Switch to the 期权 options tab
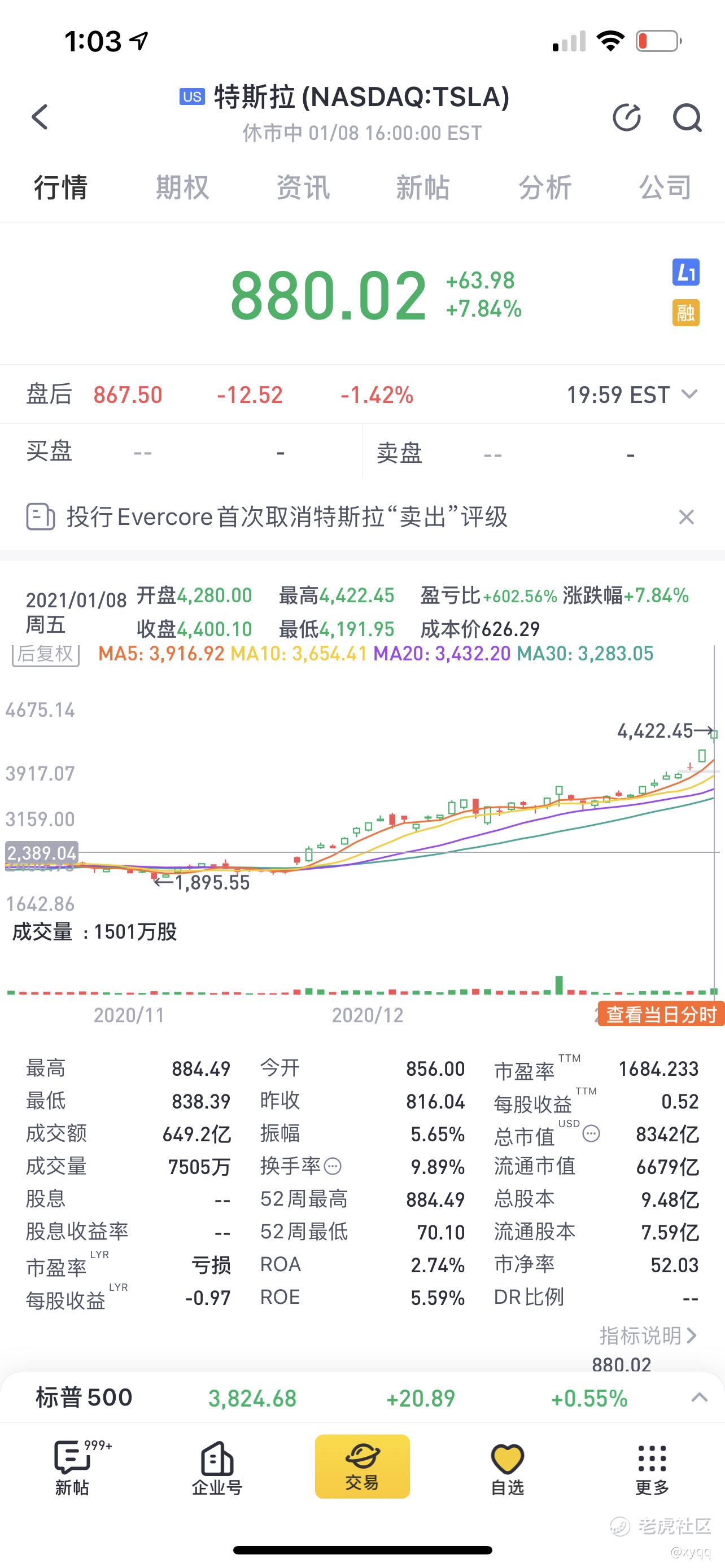 [x=182, y=187]
